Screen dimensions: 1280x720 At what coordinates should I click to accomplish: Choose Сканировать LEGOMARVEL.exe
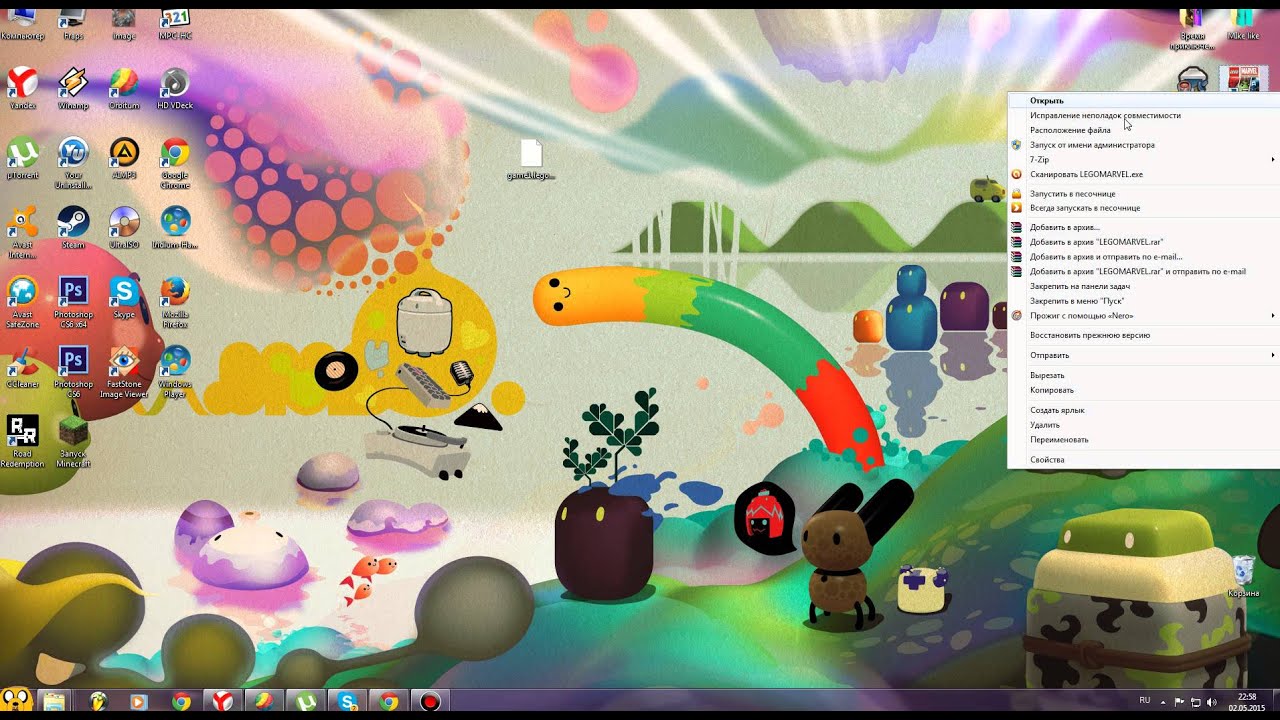pyautogui.click(x=1143, y=174)
